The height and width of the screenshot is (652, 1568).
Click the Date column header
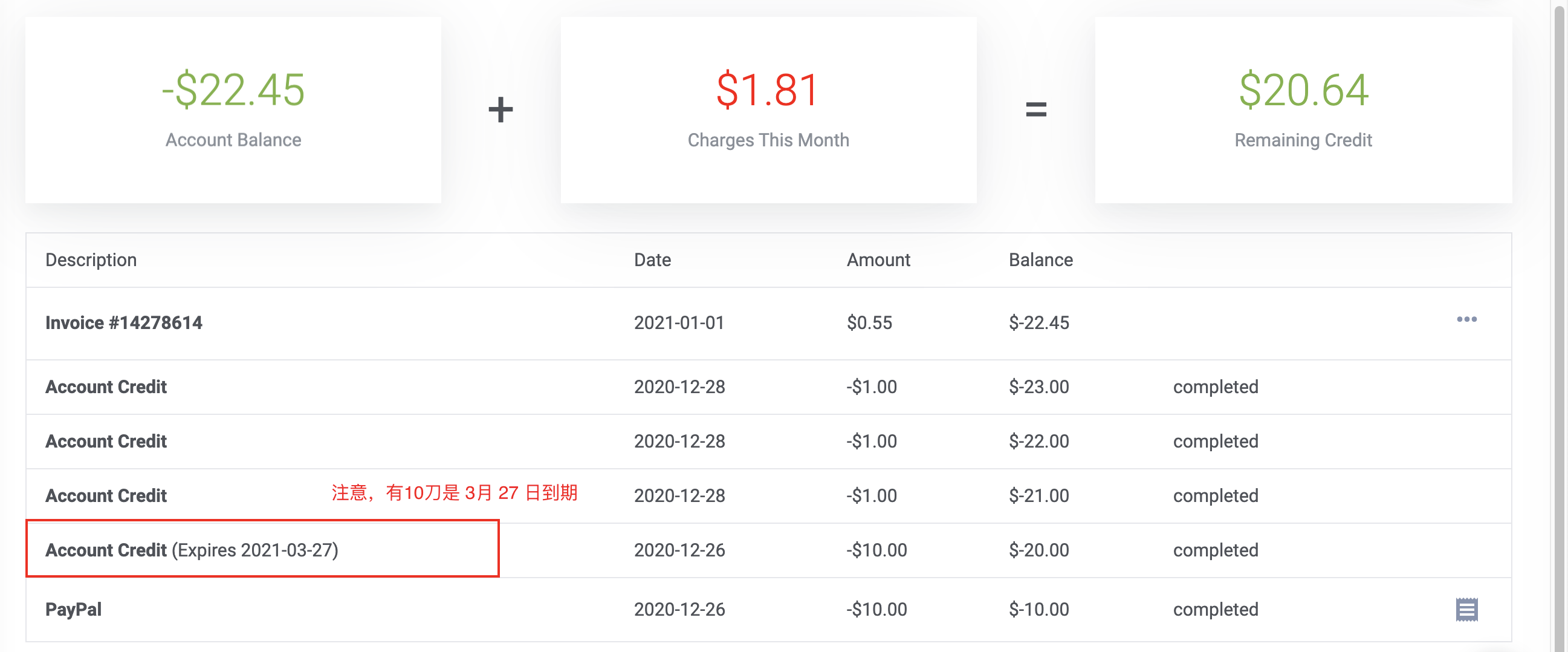[x=652, y=260]
